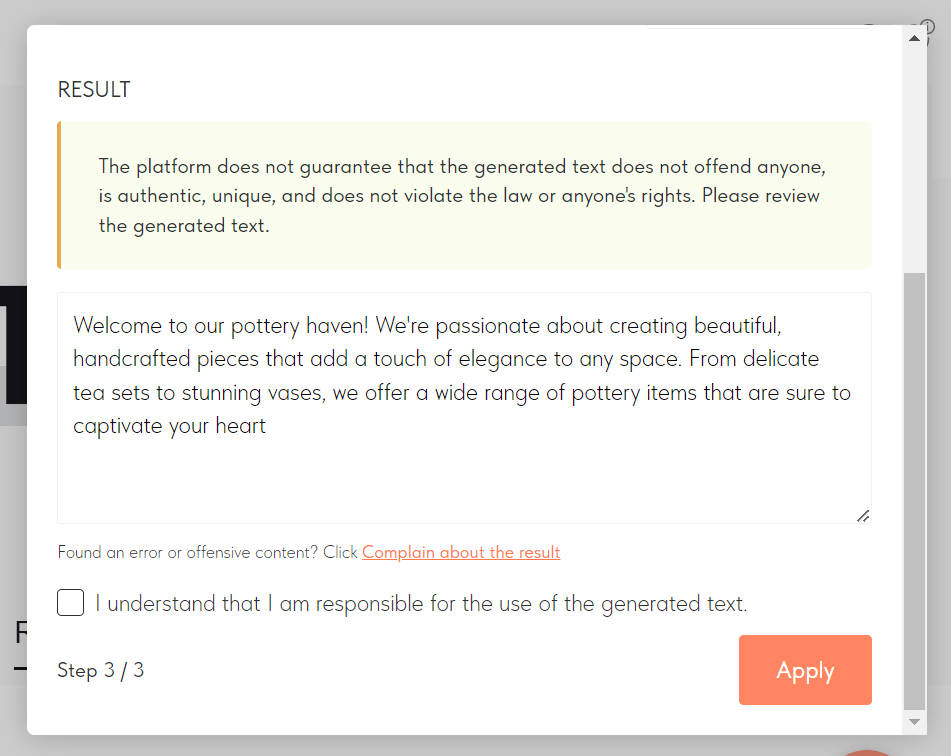
Task: Click the yellow platform disclaimer notice
Action: click(464, 195)
